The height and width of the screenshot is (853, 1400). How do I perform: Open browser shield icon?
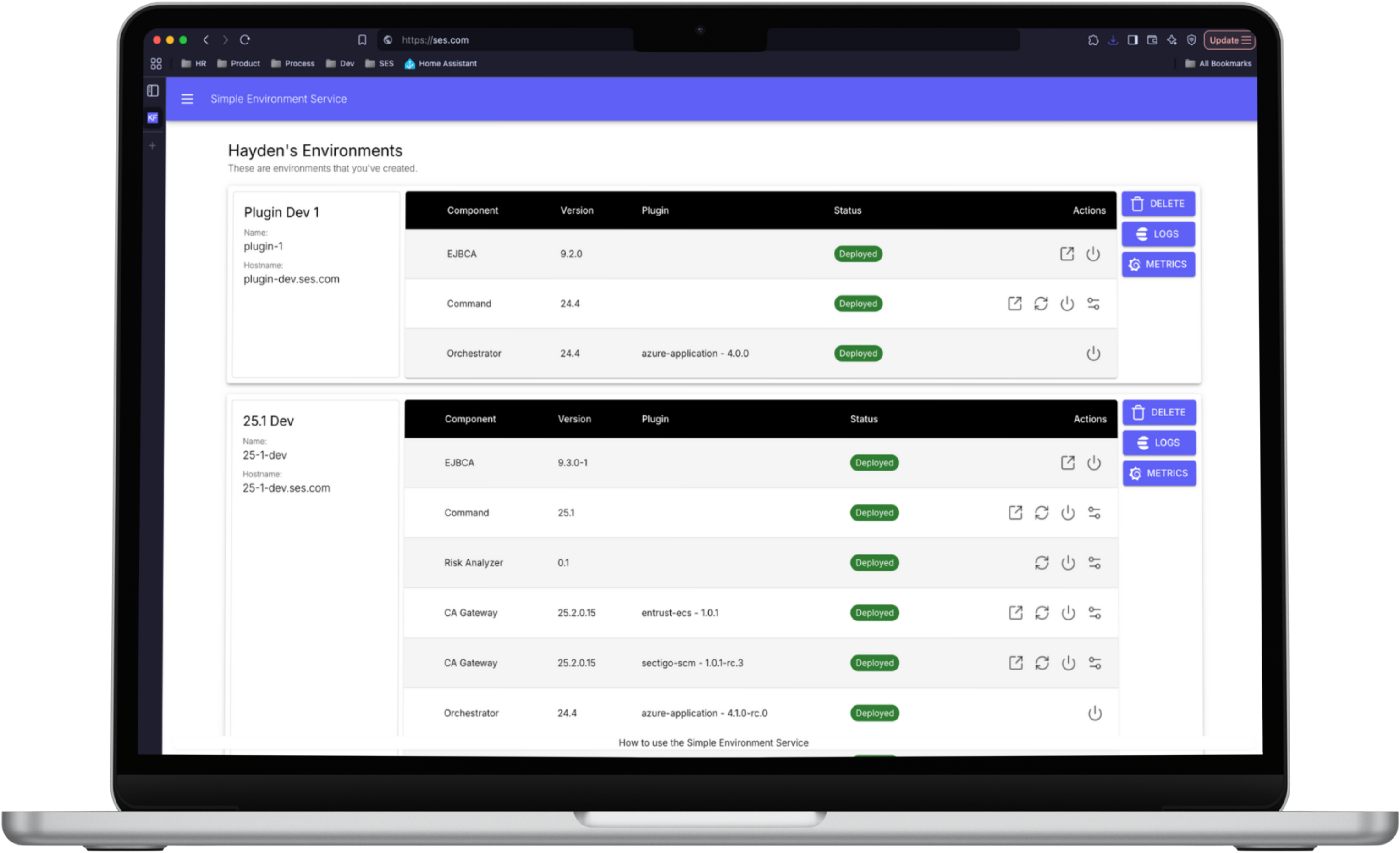[1191, 40]
